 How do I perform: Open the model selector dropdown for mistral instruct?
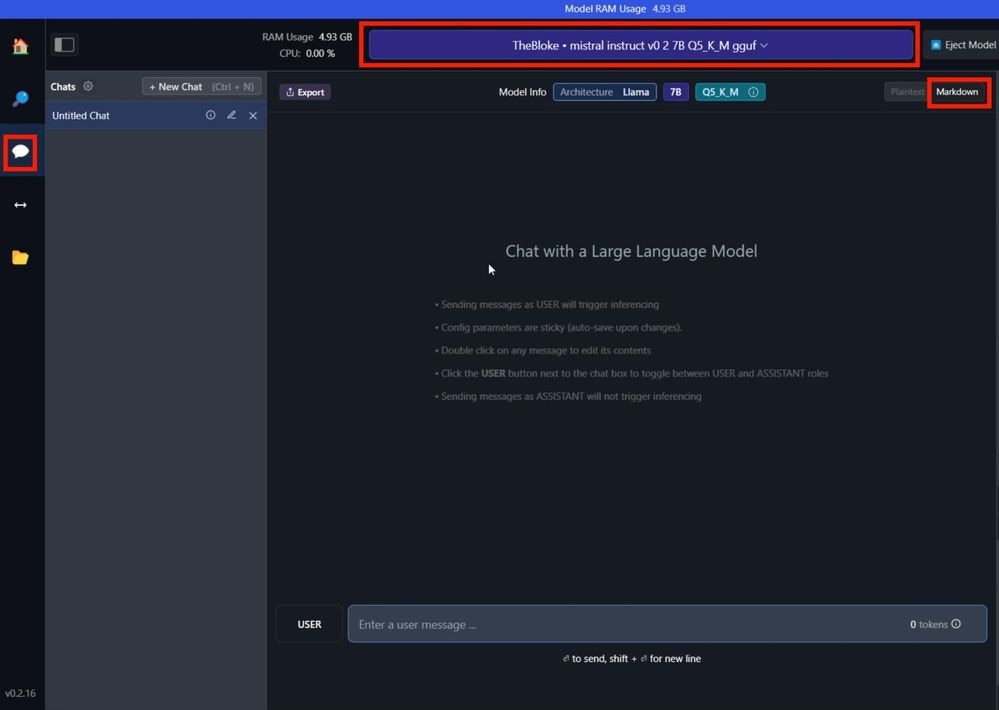(640, 45)
